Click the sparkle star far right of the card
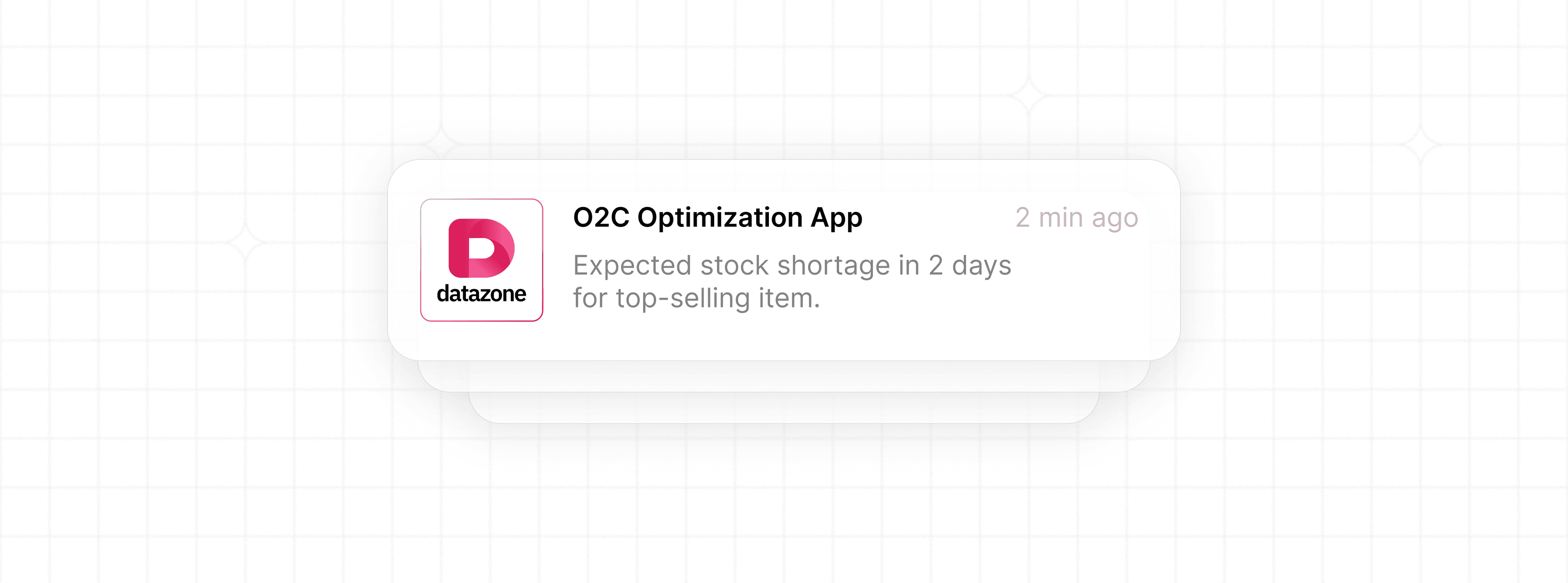This screenshot has width=1568, height=583. 1421,145
